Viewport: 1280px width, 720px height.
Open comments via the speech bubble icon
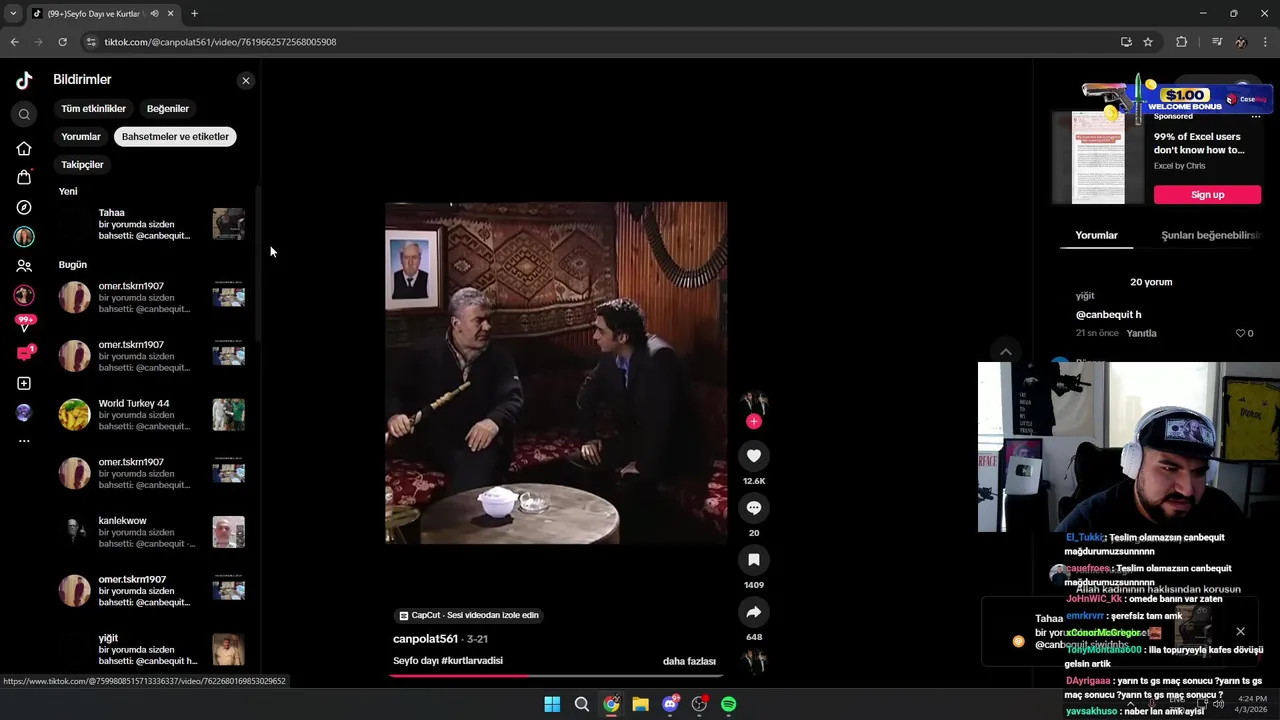pyautogui.click(x=754, y=508)
